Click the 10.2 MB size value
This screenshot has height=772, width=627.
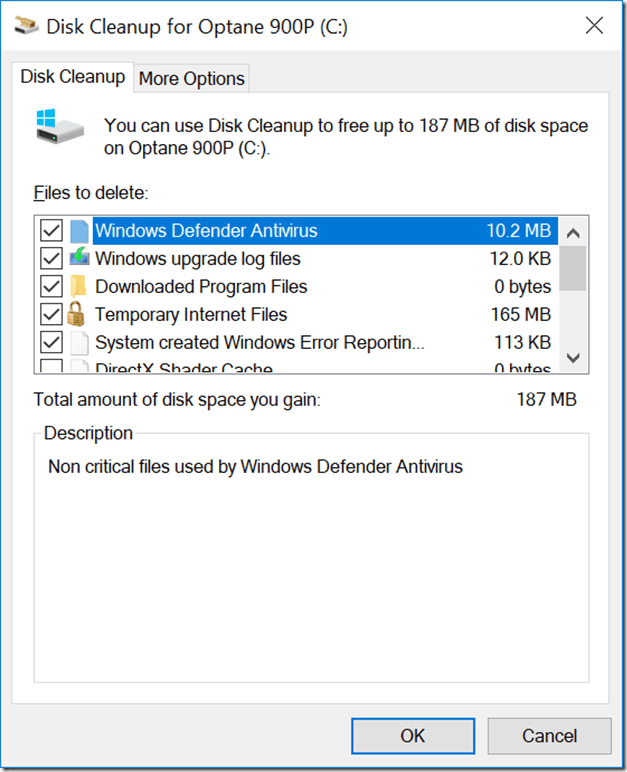pyautogui.click(x=519, y=230)
